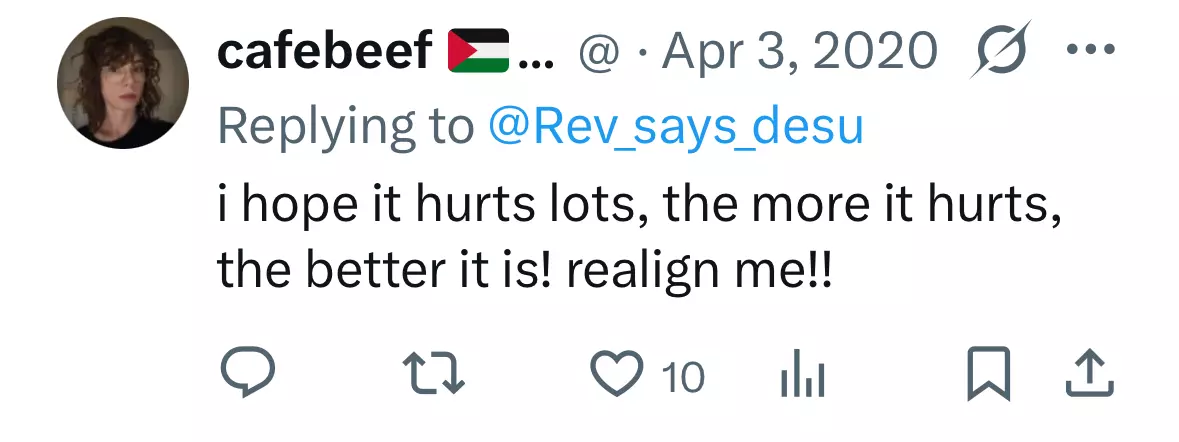Click the Palestinian flag emoji in the name

pos(478,50)
